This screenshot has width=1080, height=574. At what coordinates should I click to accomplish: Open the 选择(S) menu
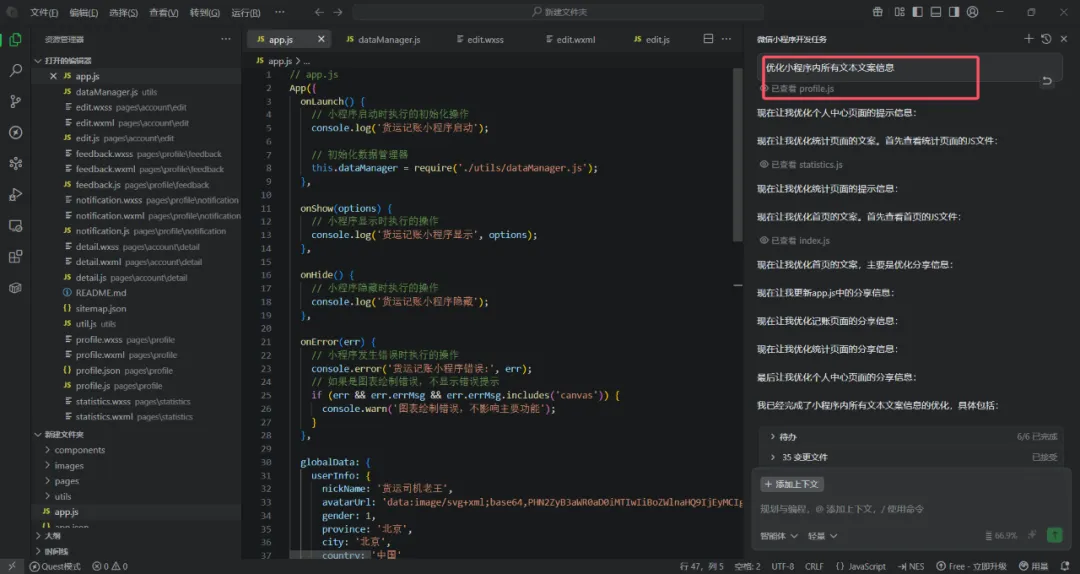(x=123, y=12)
